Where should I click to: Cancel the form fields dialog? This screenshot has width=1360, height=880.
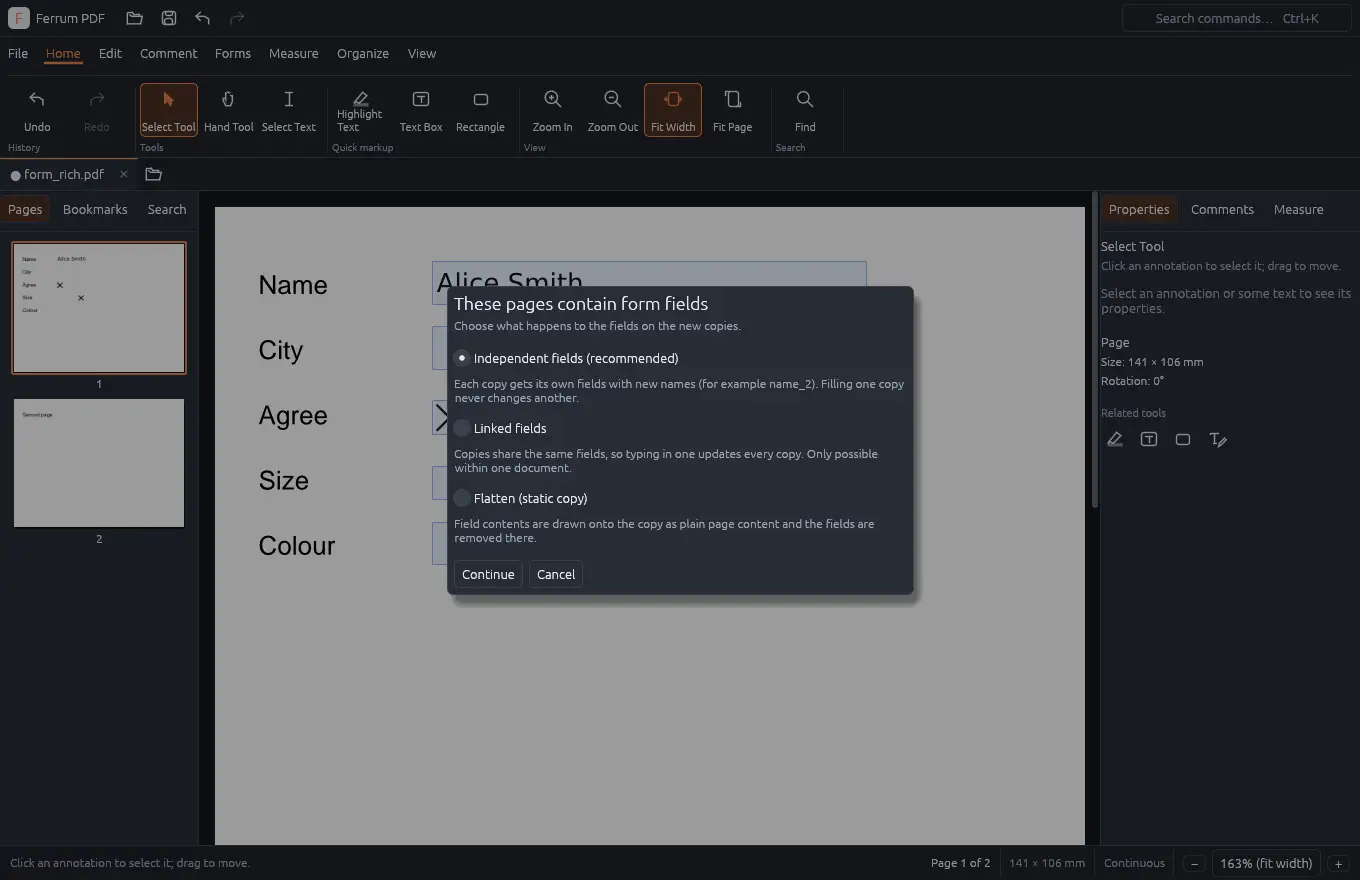pos(556,574)
